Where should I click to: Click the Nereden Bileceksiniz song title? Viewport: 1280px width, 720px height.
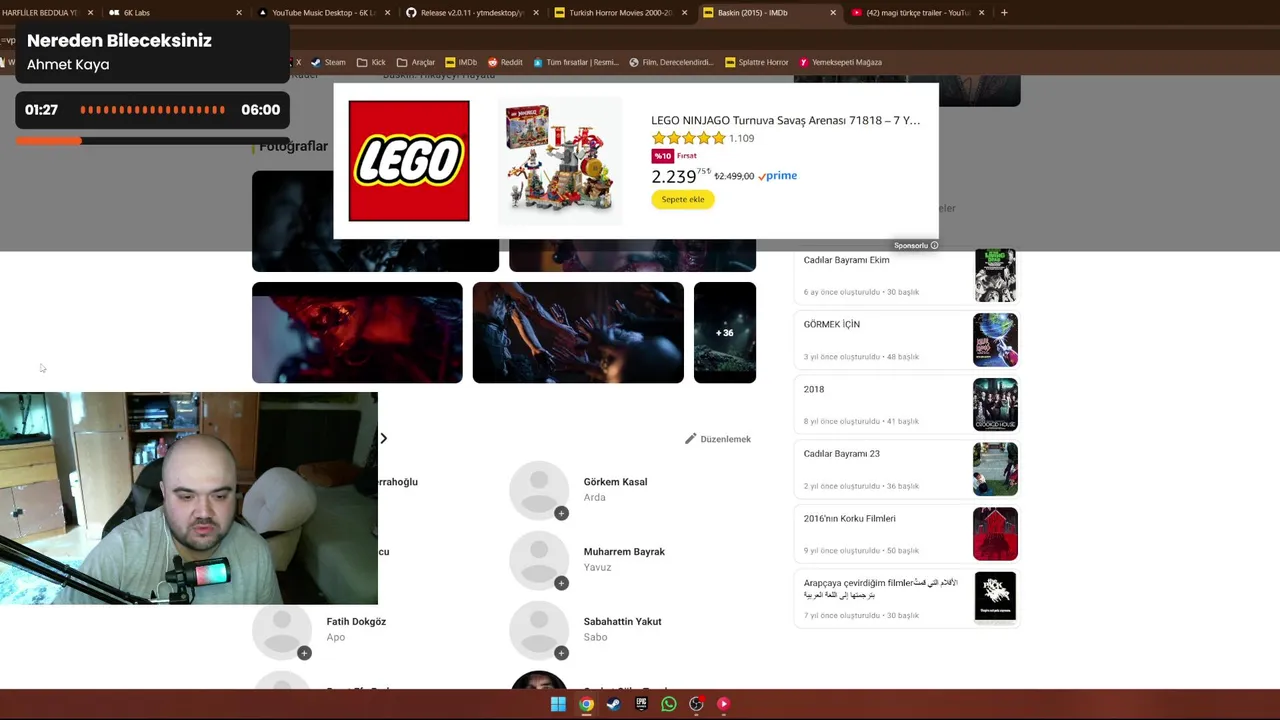(119, 41)
